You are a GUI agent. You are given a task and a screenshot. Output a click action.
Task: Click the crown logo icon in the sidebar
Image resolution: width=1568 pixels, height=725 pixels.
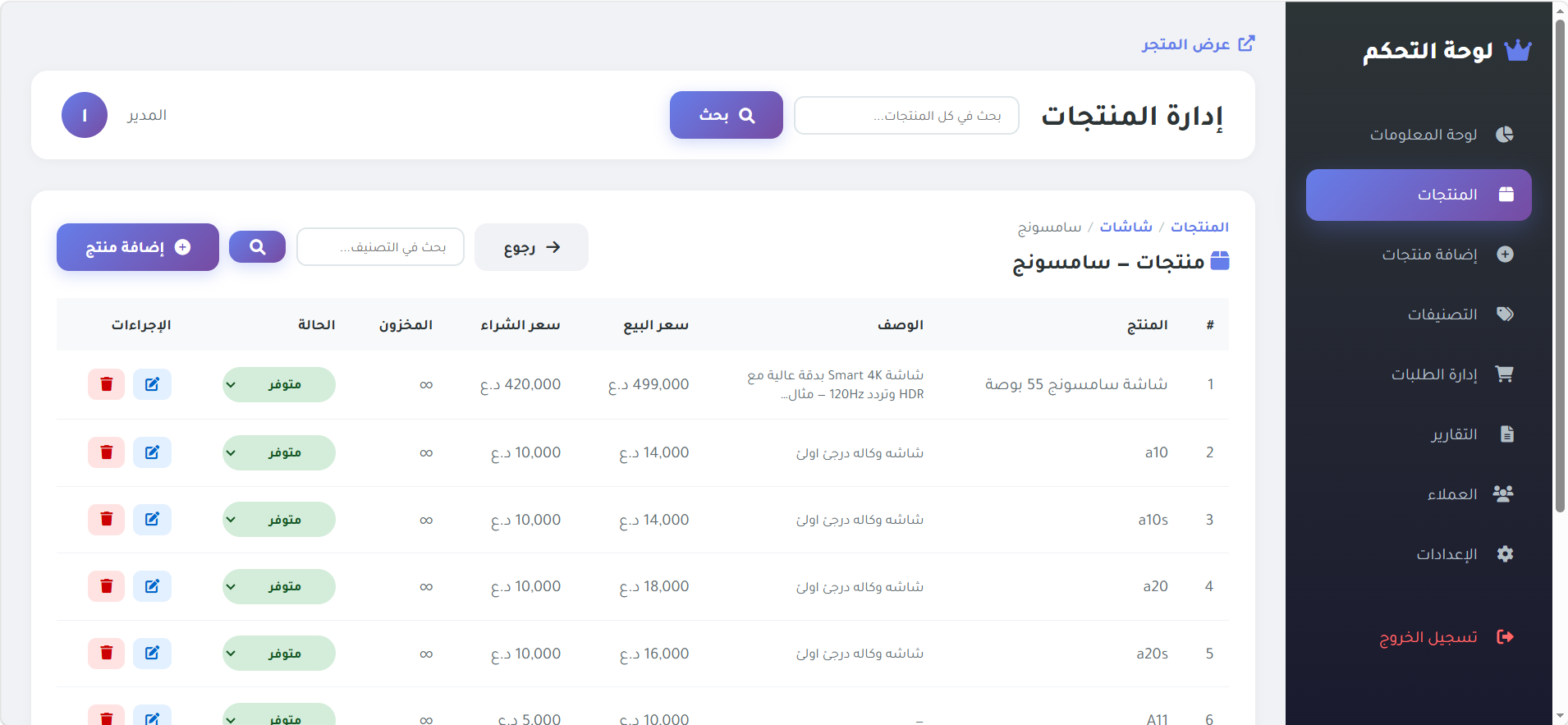[1518, 50]
